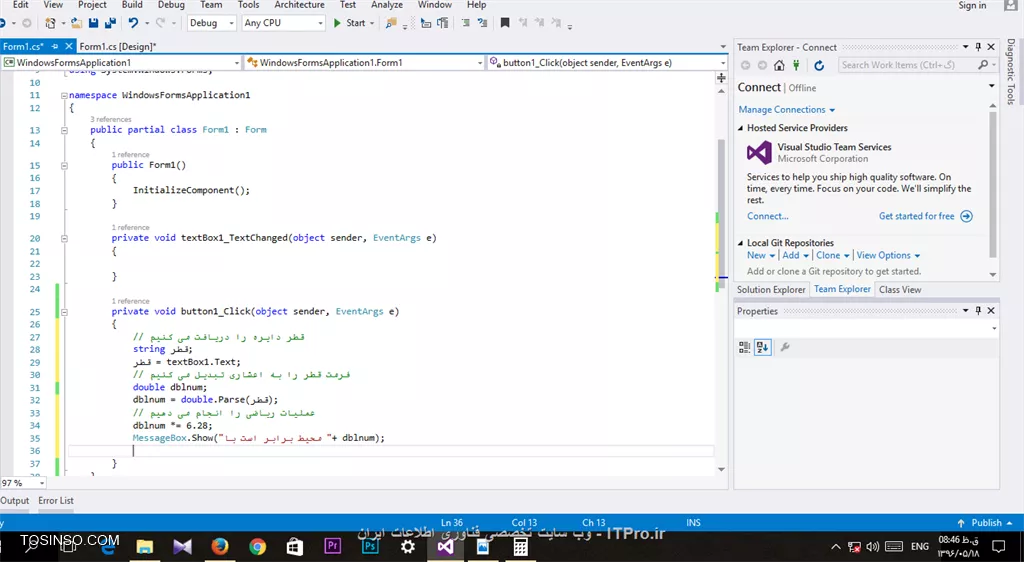Open the Tools menu
Image resolution: width=1024 pixels, height=562 pixels.
click(x=248, y=5)
